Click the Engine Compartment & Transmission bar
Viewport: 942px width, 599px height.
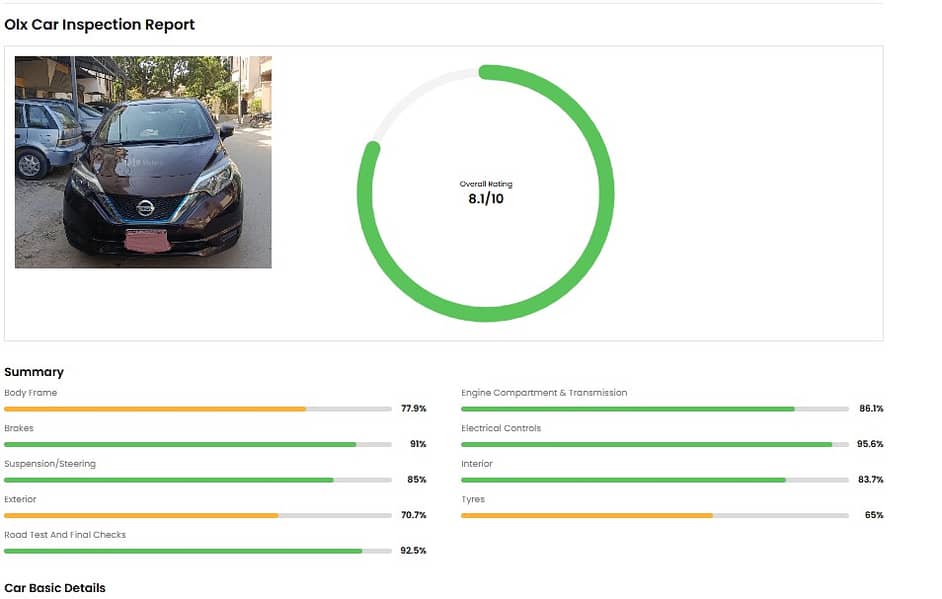(655, 409)
